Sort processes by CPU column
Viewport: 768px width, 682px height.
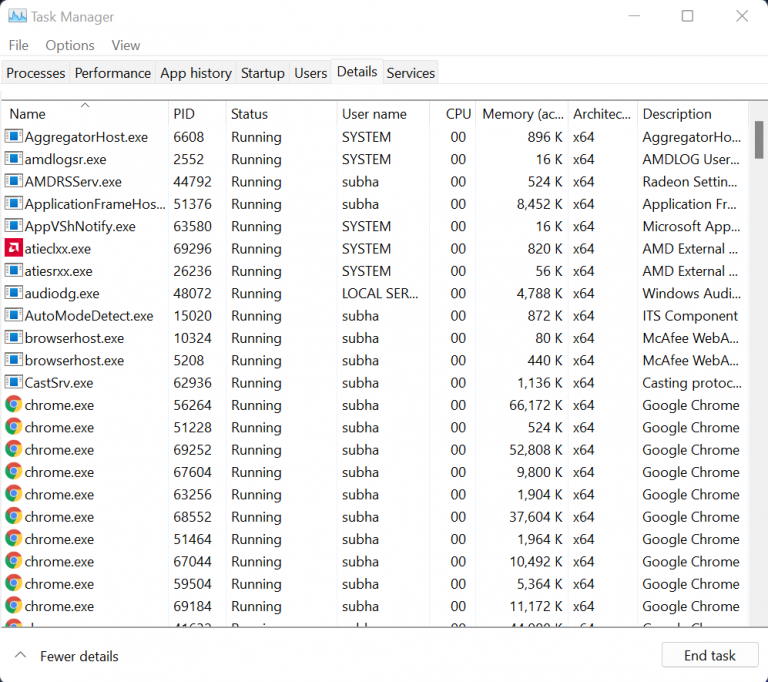tap(453, 114)
